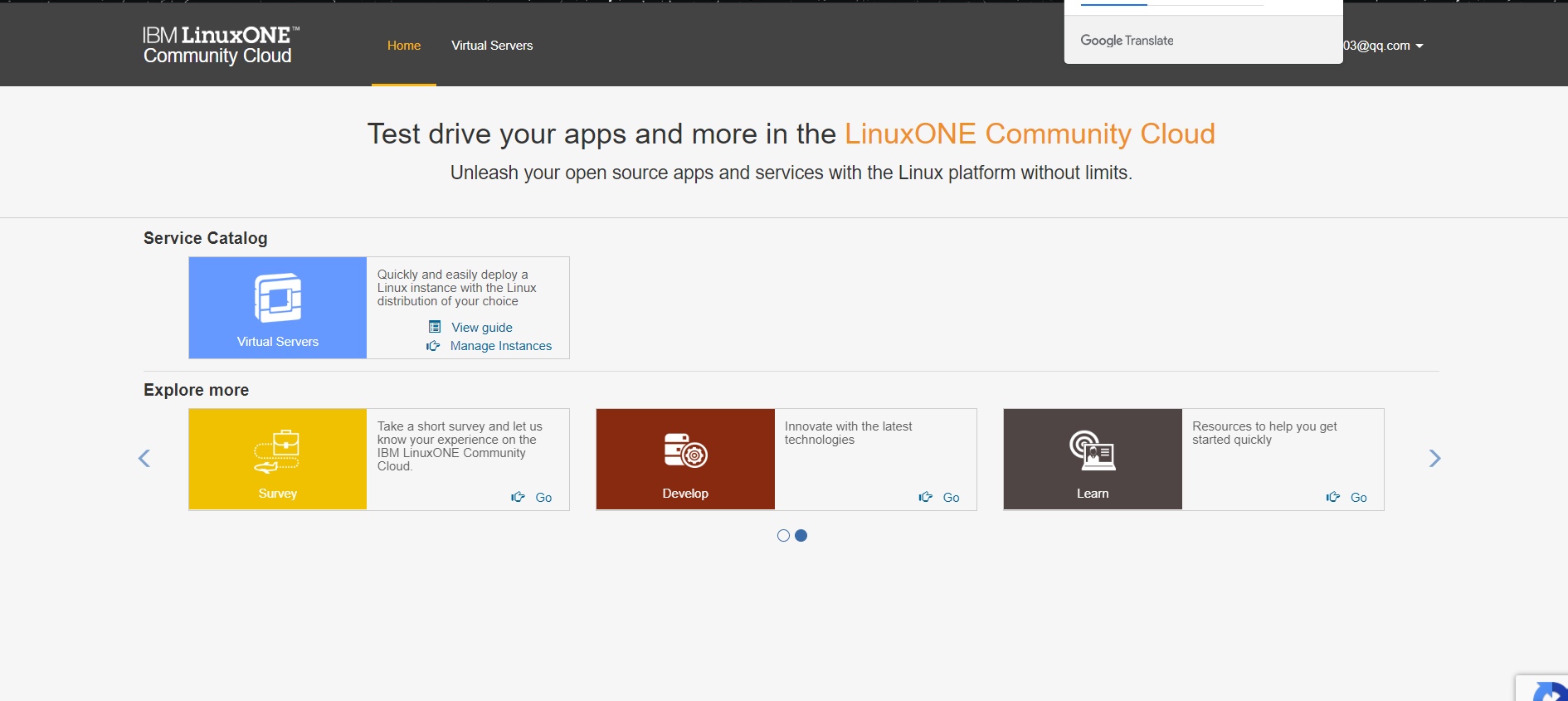This screenshot has width=1568, height=701.
Task: Expand the account email dropdown
Action: point(1383,46)
